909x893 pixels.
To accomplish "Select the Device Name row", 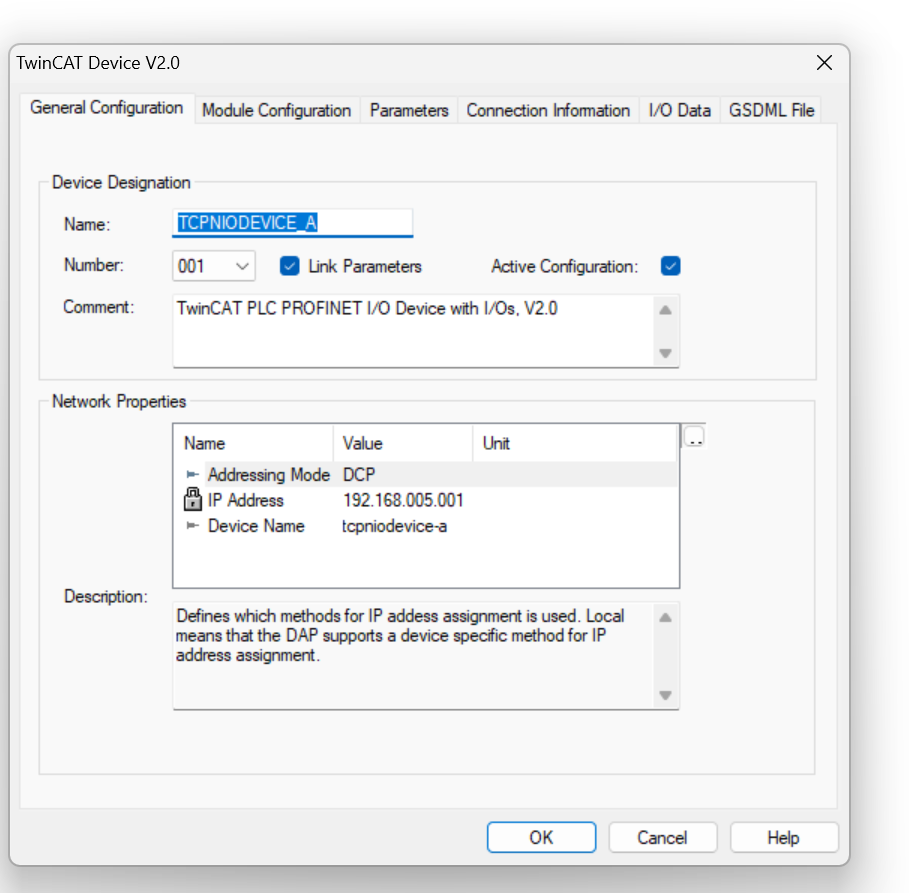I will point(426,526).
